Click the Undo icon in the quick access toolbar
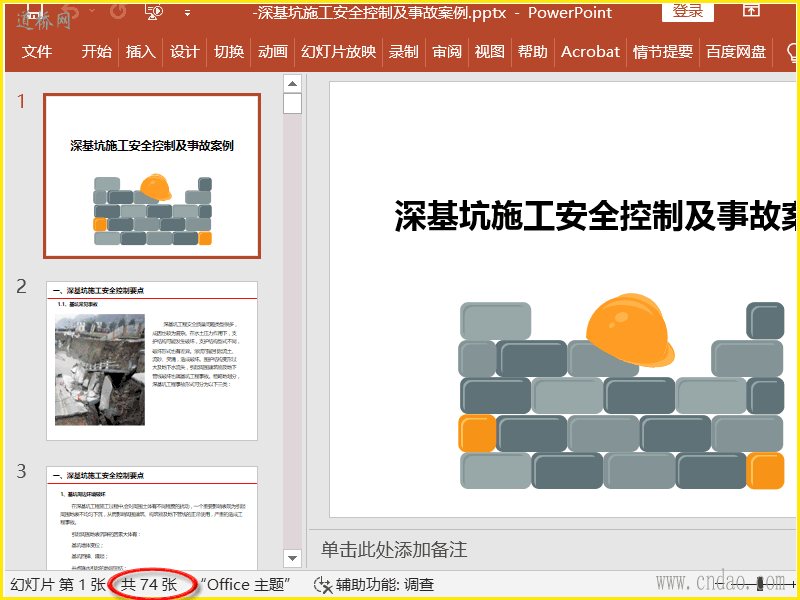The image size is (800, 600). click(x=70, y=10)
